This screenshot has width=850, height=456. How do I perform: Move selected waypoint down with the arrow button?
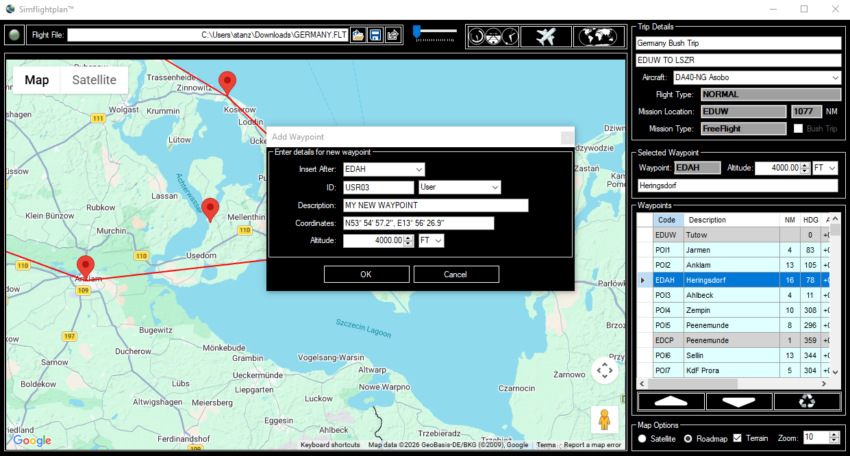[740, 402]
